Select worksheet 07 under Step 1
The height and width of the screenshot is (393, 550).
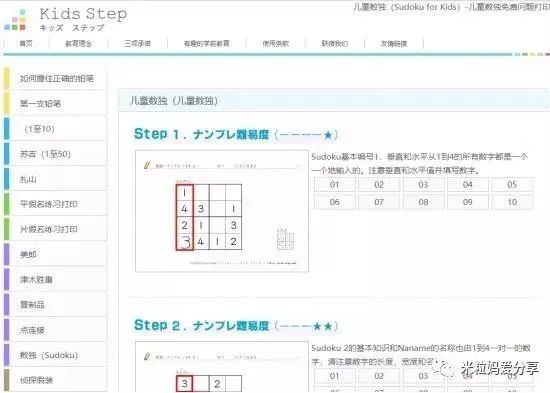tap(379, 202)
